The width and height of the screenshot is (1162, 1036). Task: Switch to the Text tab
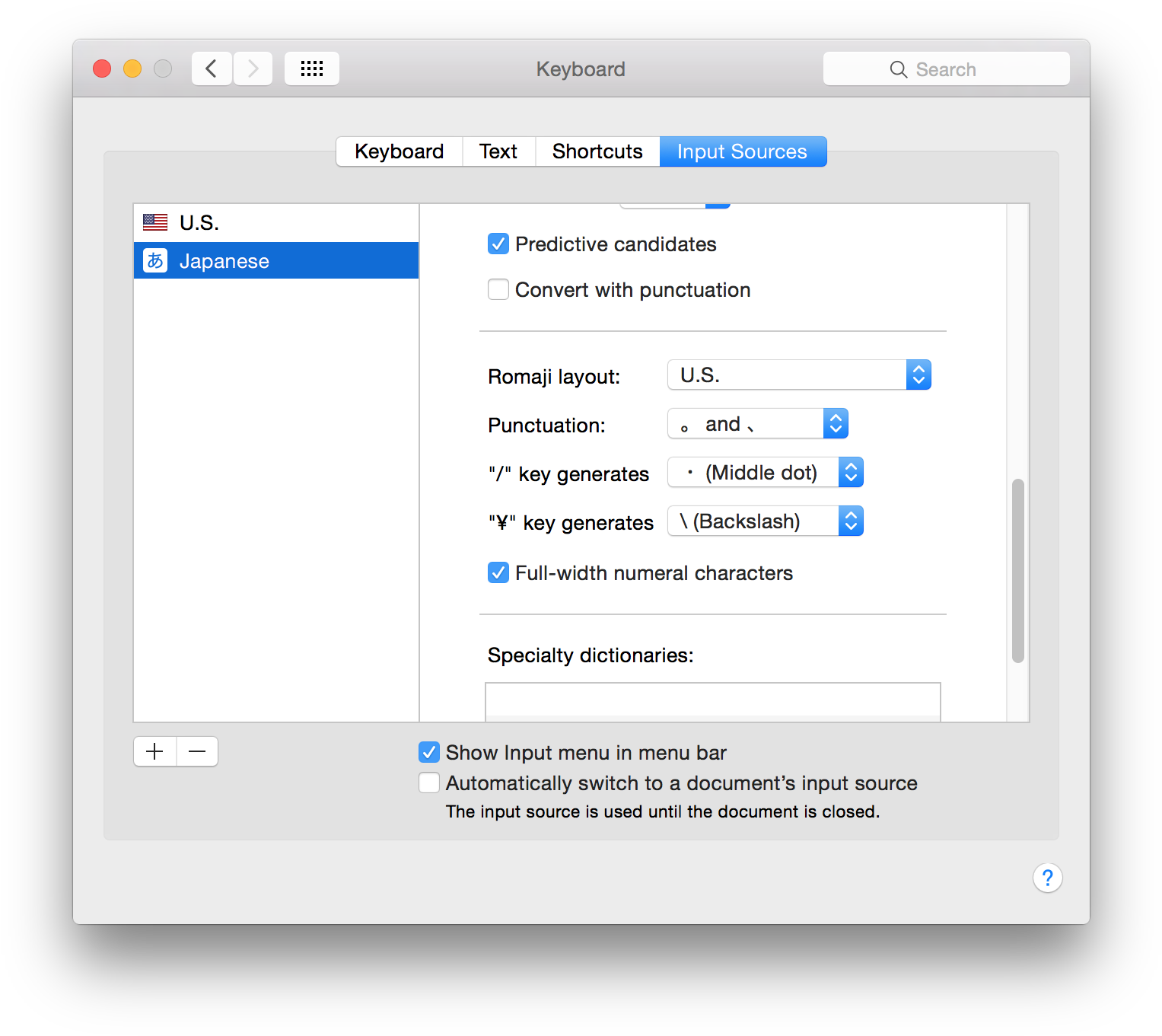click(498, 151)
